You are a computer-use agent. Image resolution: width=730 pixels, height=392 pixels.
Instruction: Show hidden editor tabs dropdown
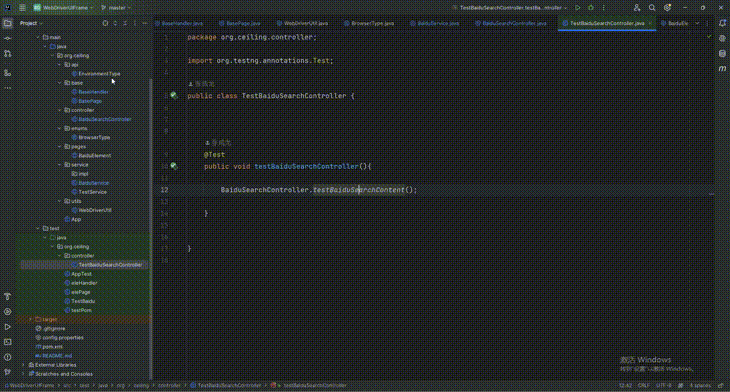point(697,23)
